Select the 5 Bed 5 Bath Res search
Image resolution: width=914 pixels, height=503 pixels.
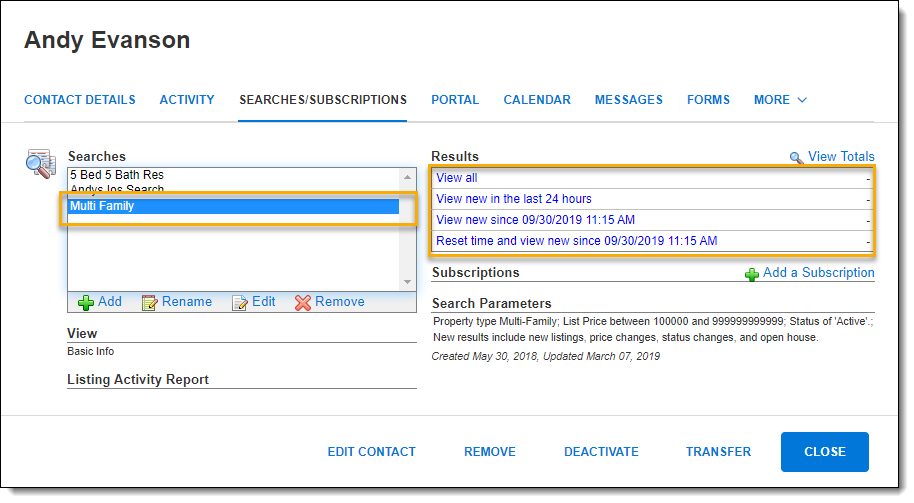pos(233,175)
